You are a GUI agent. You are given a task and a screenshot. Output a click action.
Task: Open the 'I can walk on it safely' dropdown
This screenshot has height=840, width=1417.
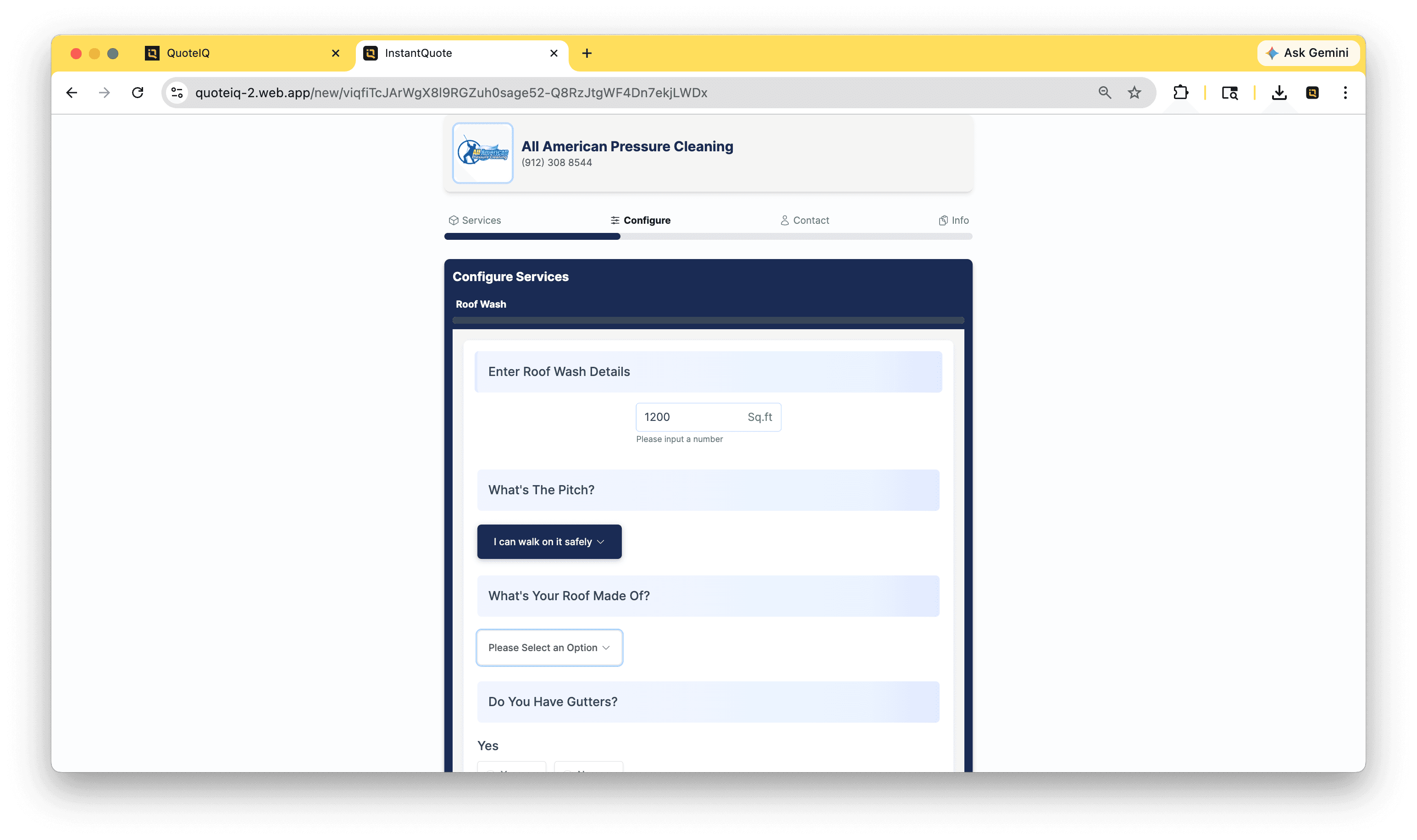pos(549,542)
